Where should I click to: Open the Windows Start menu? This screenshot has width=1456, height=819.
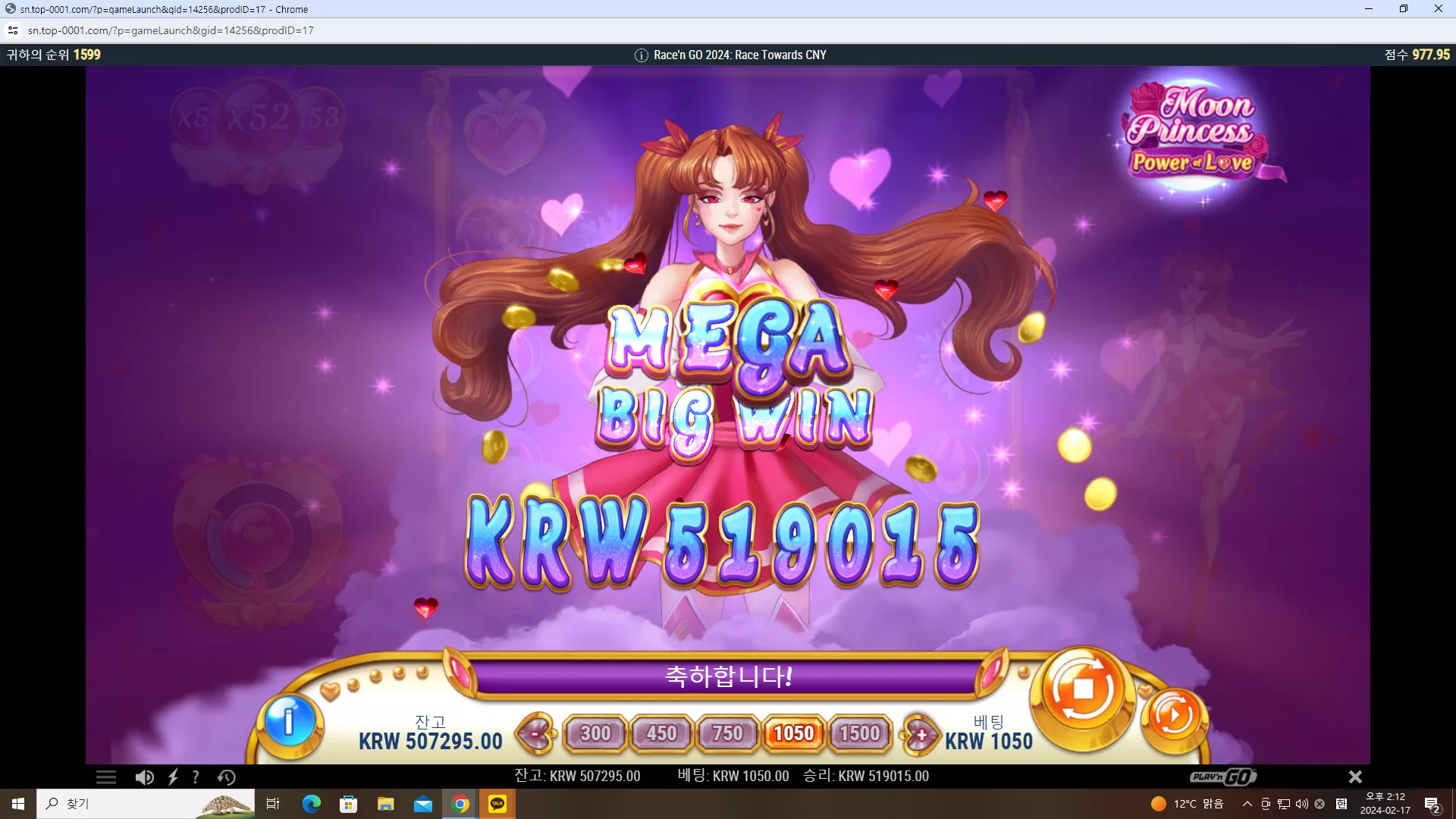(x=18, y=804)
